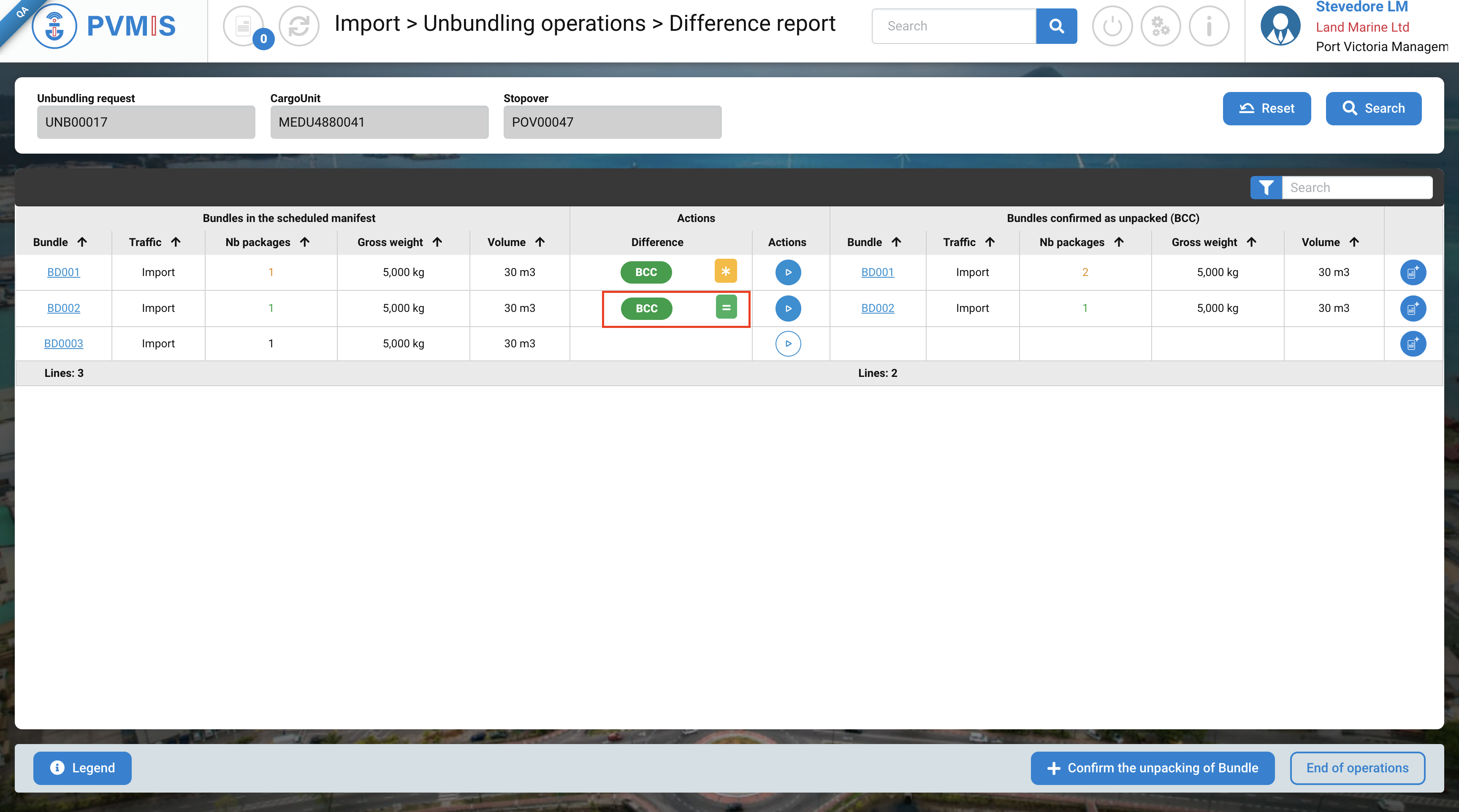Click the table Search input field
1459x812 pixels.
[x=1357, y=187]
